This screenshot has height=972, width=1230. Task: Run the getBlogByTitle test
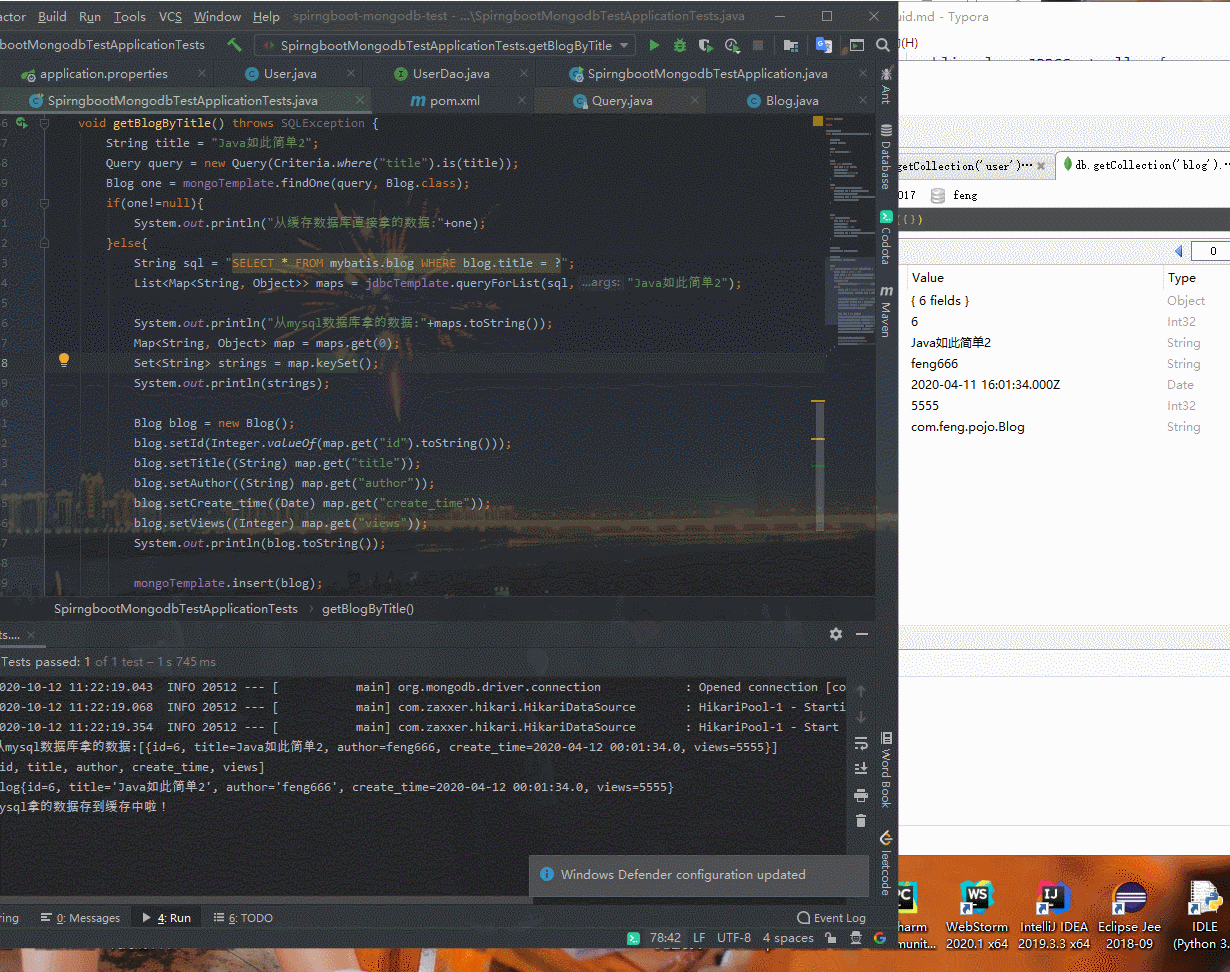[x=653, y=45]
